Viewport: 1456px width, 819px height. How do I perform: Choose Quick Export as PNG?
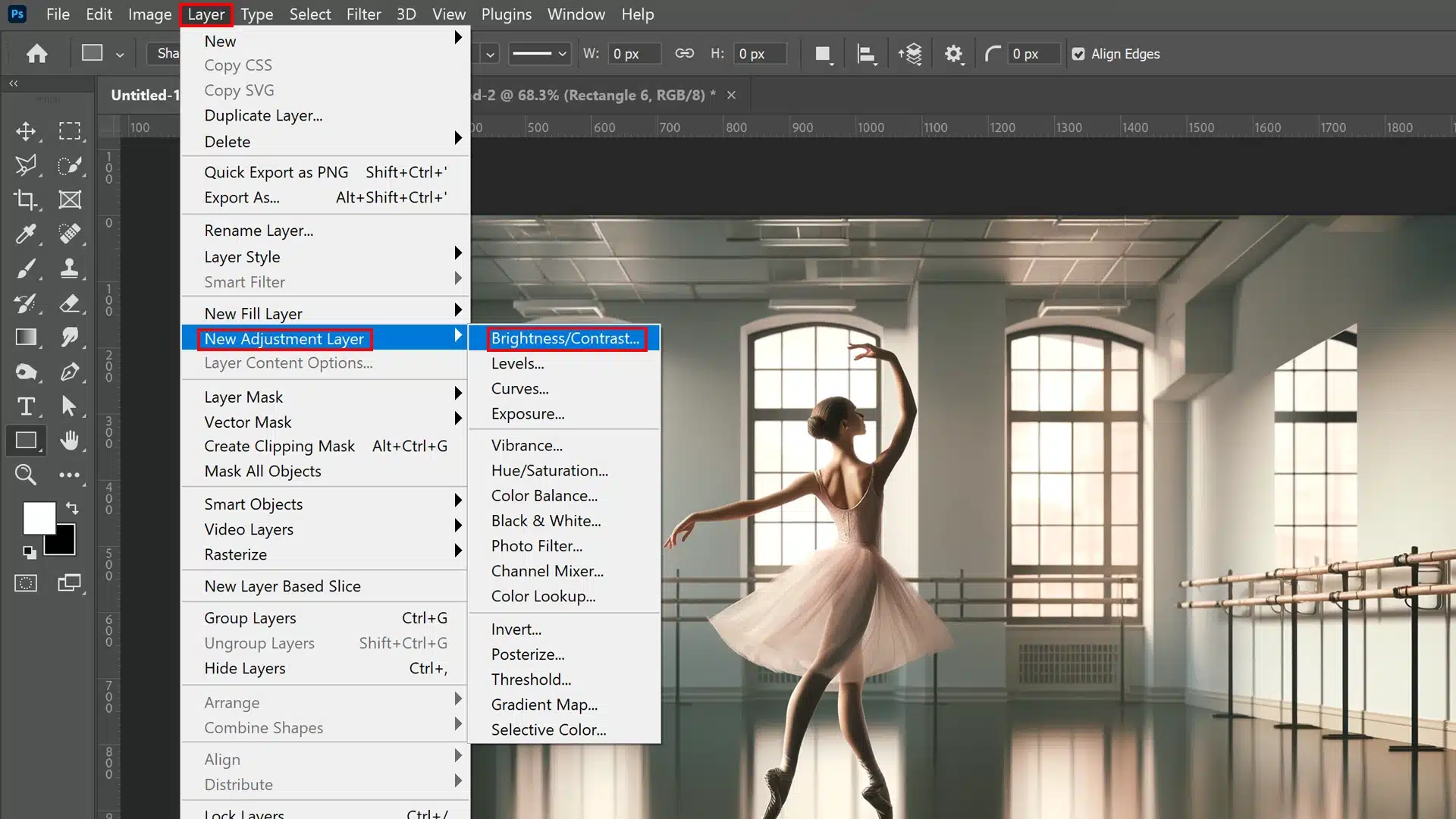click(325, 172)
